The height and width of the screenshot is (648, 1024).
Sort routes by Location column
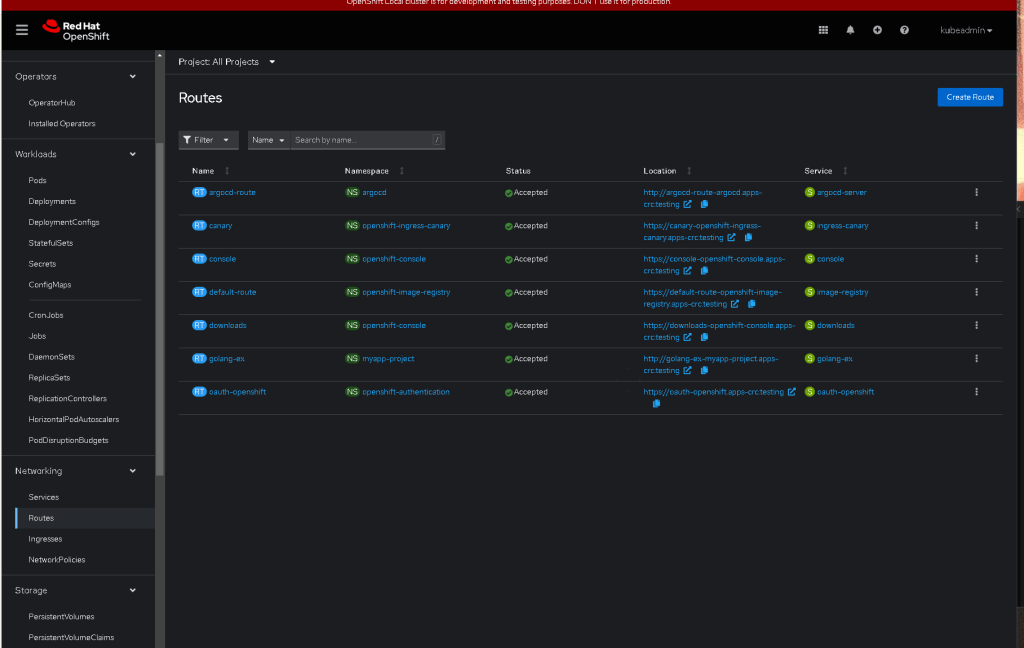pyautogui.click(x=667, y=171)
